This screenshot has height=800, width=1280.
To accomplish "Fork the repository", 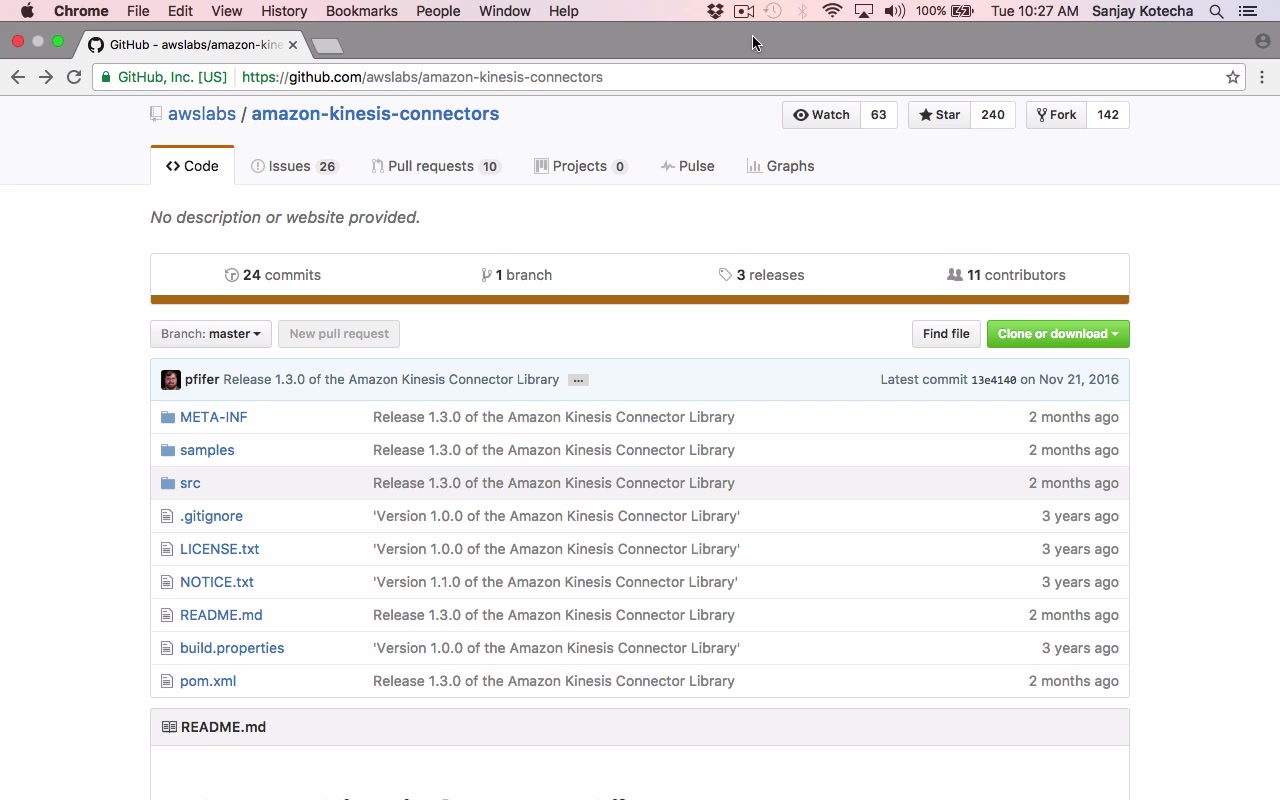I will (1056, 115).
